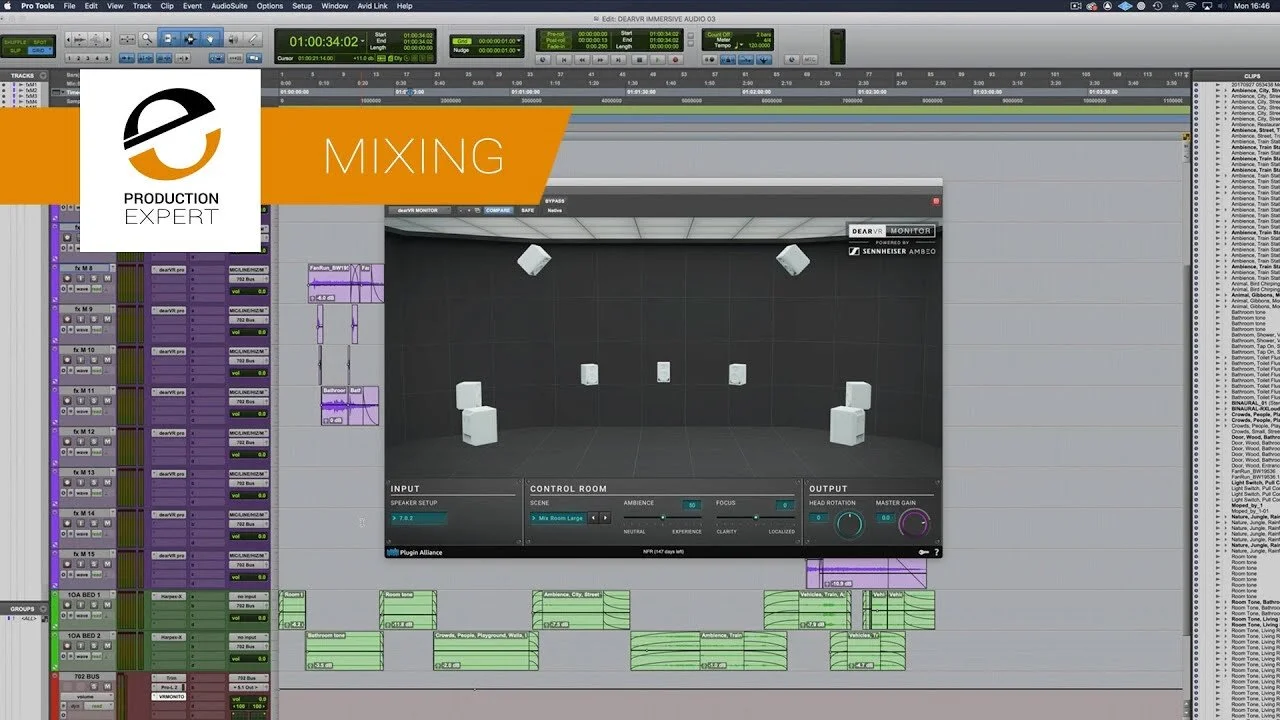The height and width of the screenshot is (720, 1280).
Task: Open the Mix Room Large scene selector
Action: point(559,518)
